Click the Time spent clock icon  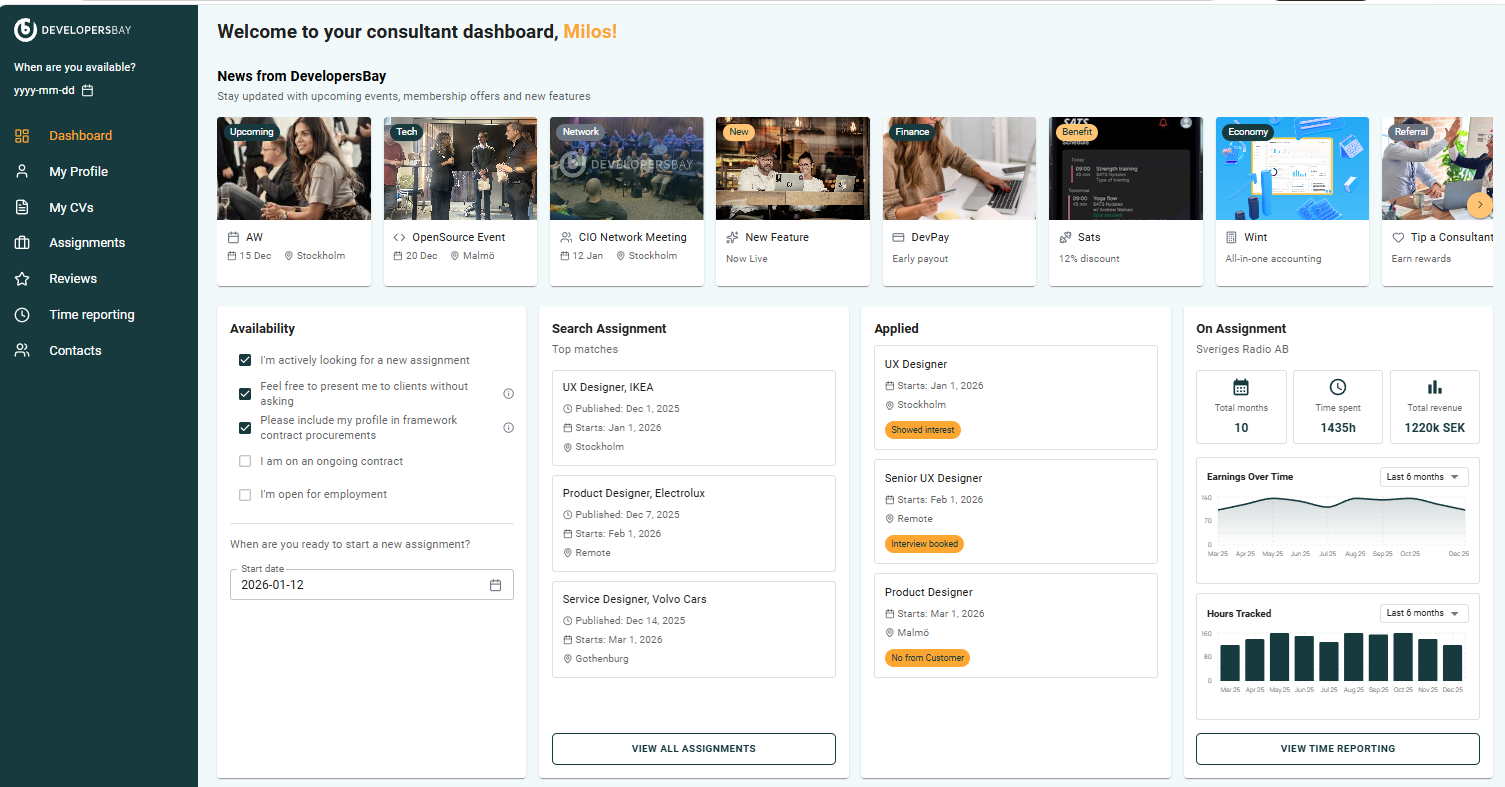tap(1338, 387)
